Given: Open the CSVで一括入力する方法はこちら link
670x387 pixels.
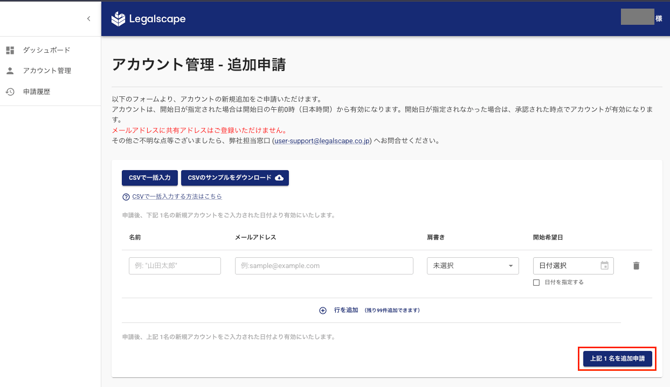Looking at the screenshot, I should (177, 196).
